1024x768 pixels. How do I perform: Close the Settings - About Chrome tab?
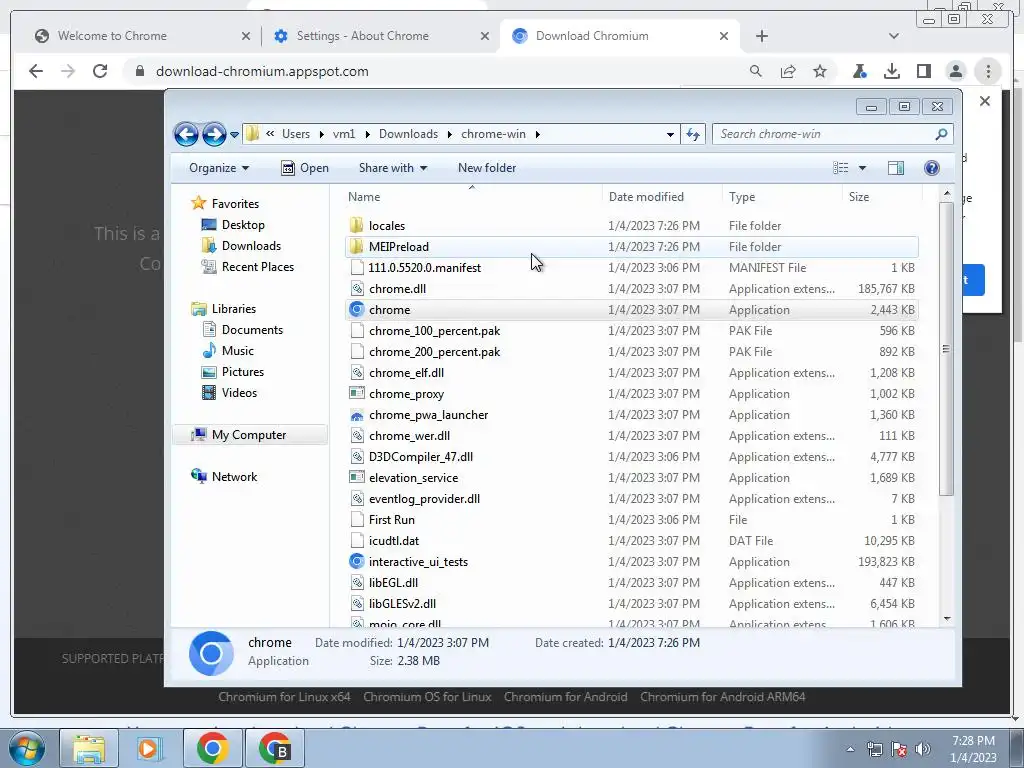(485, 36)
